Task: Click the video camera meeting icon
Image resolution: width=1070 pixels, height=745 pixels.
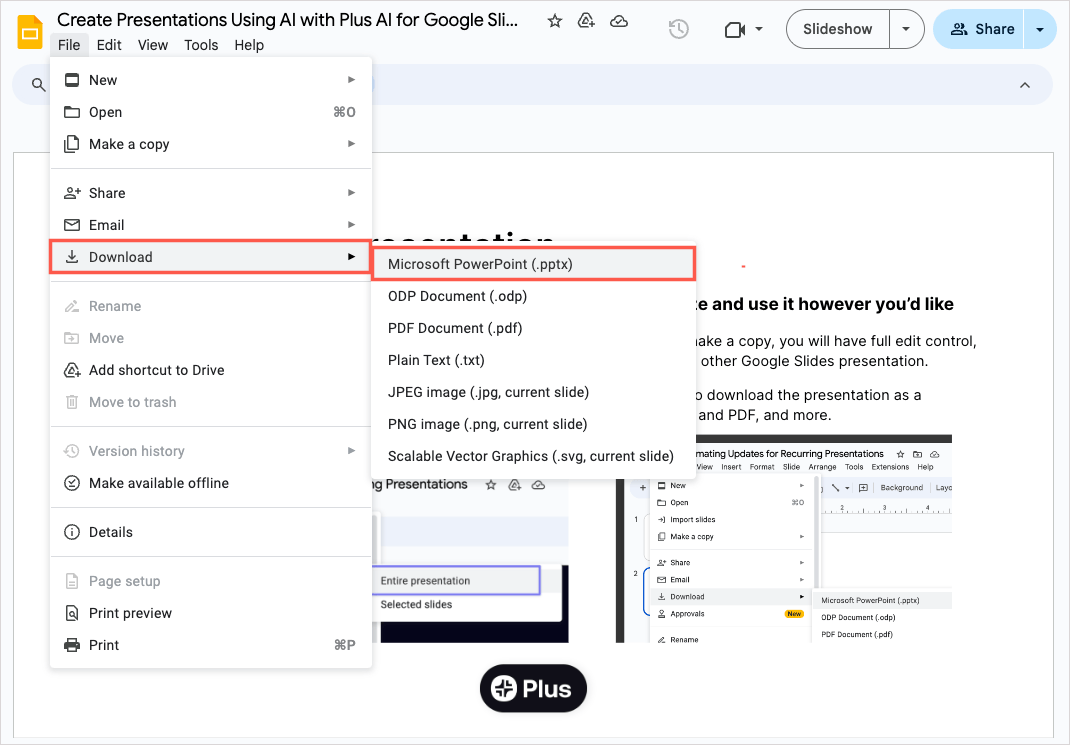Action: click(x=735, y=29)
